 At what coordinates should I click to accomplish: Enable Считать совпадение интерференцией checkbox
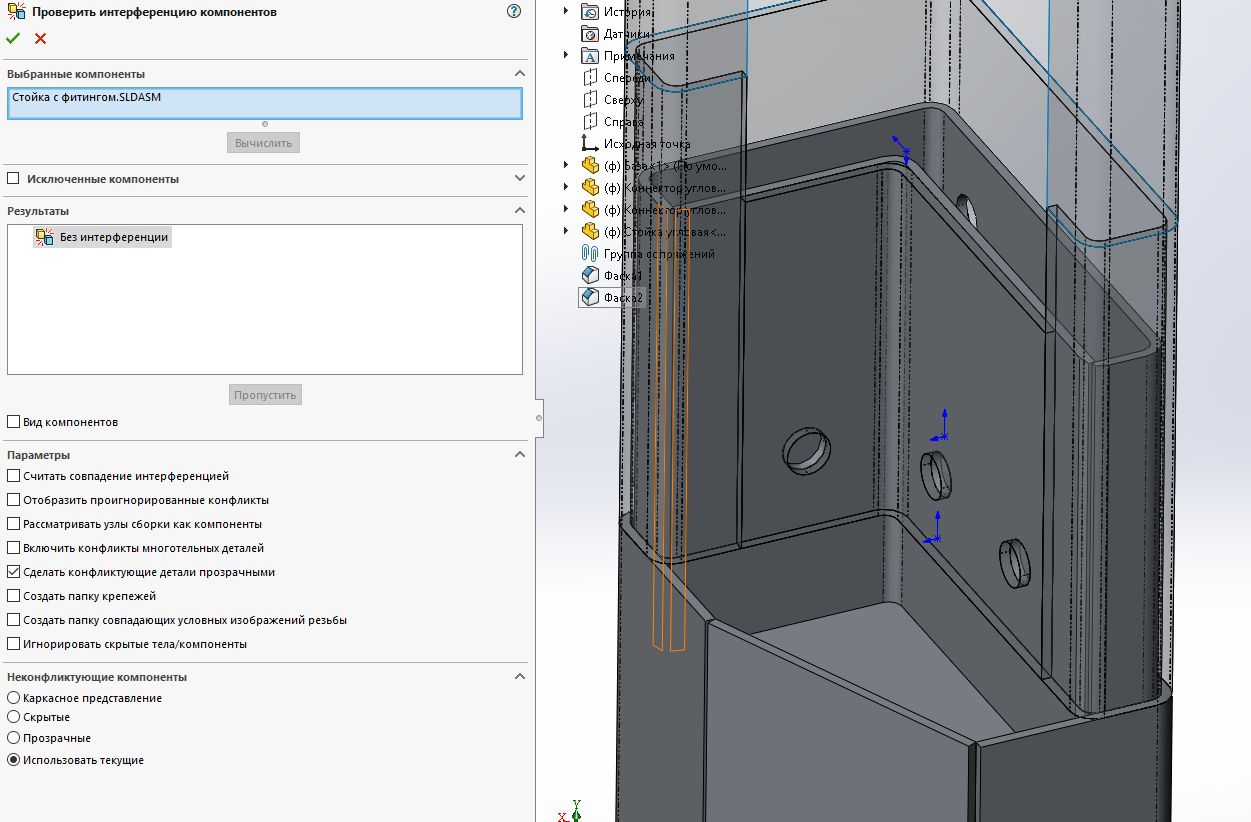13,476
